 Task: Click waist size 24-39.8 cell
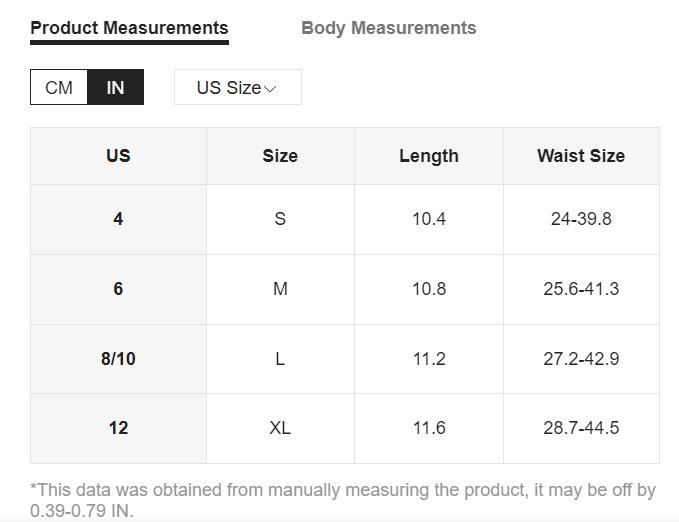pos(581,219)
